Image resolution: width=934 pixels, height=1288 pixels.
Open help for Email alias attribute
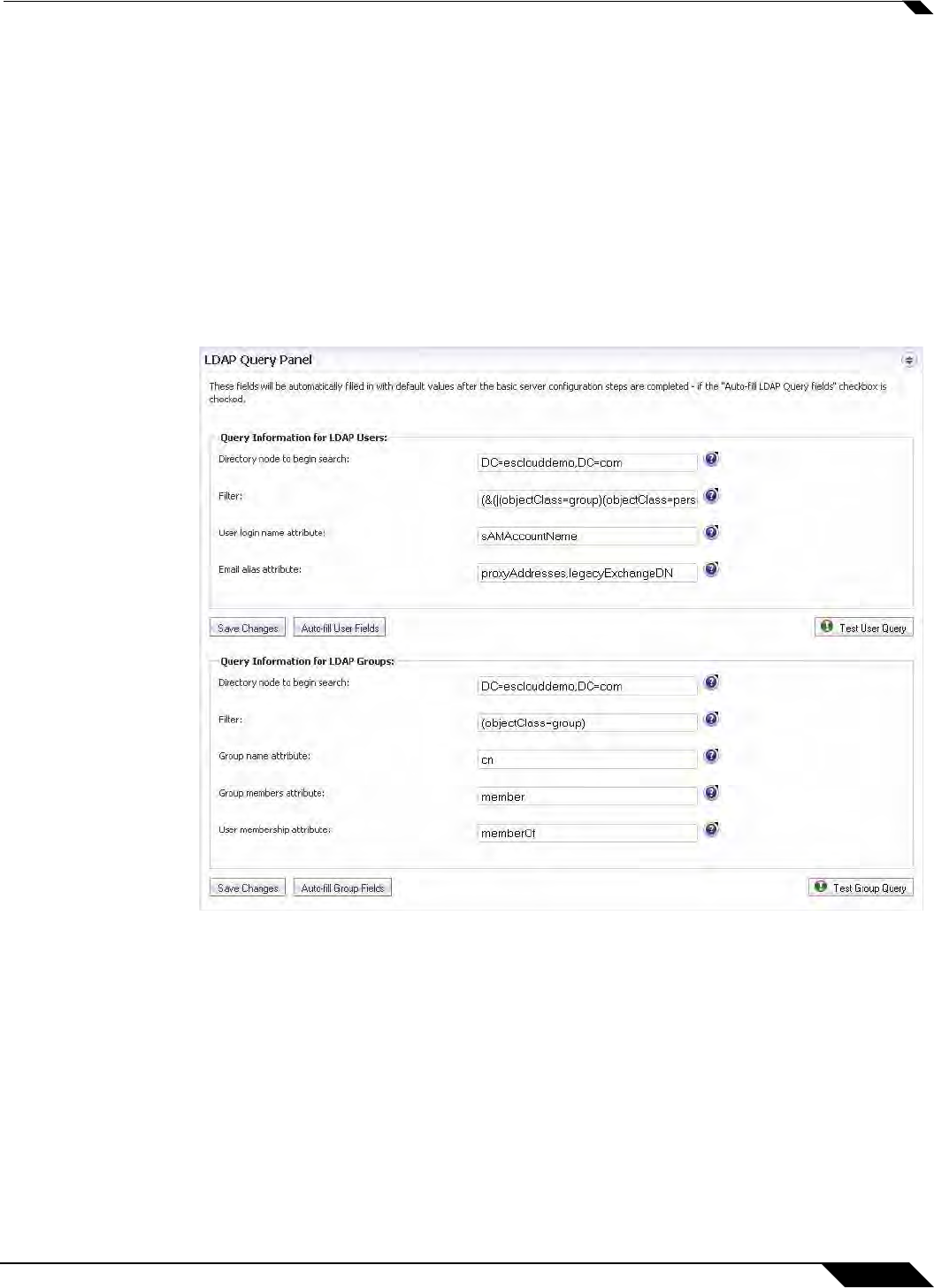click(711, 569)
